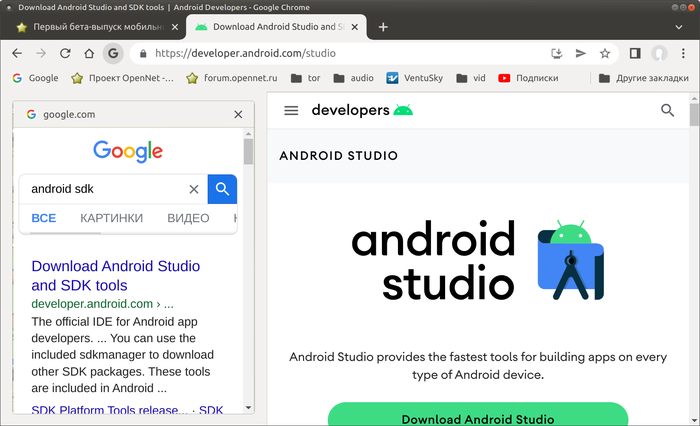Screen dimensions: 700x426
Task: Select the ВИДЕО search tab
Action: (188, 218)
